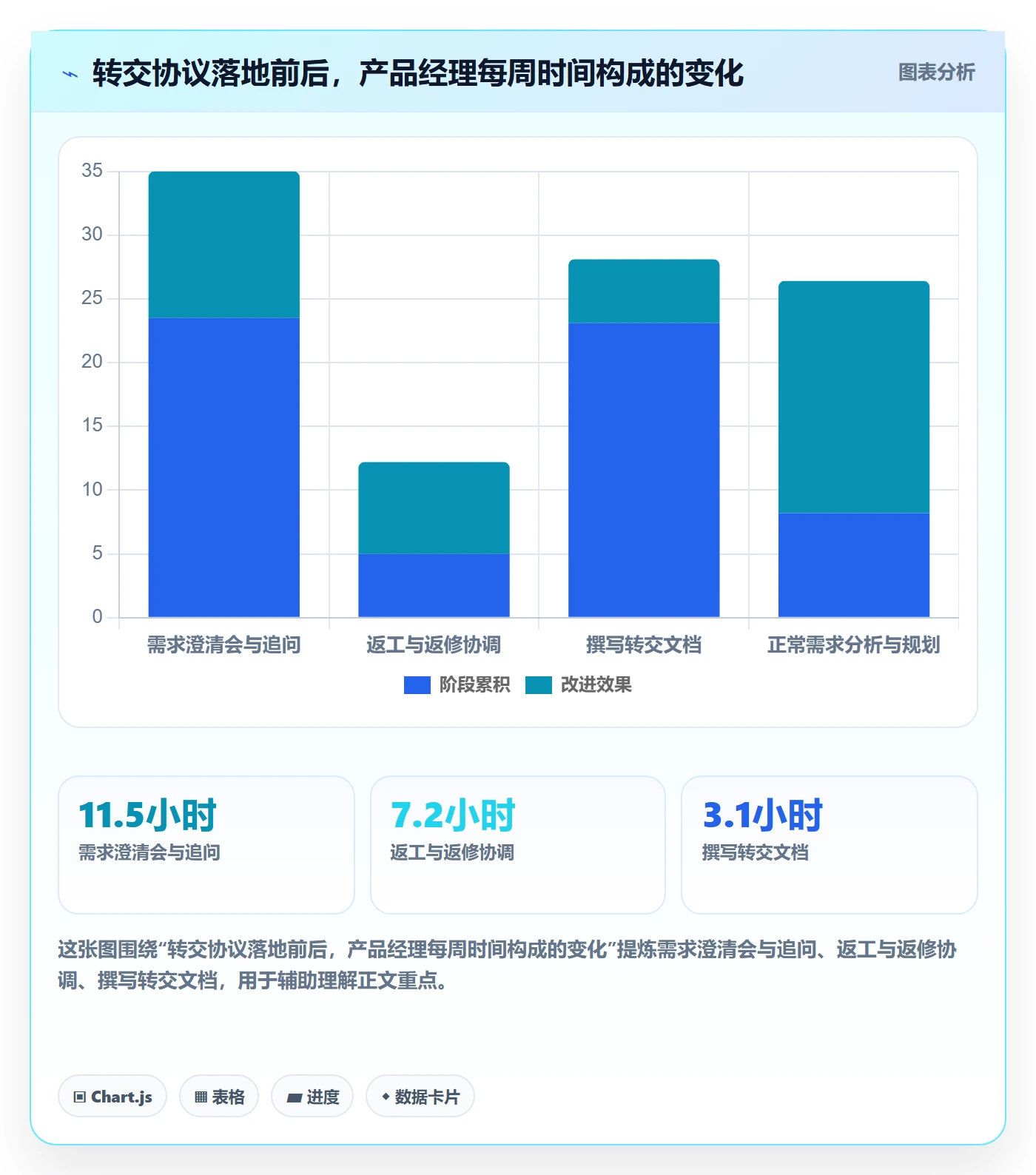Click the 阶段累积 legend label
The width and height of the screenshot is (1036, 1175).
coord(474,685)
